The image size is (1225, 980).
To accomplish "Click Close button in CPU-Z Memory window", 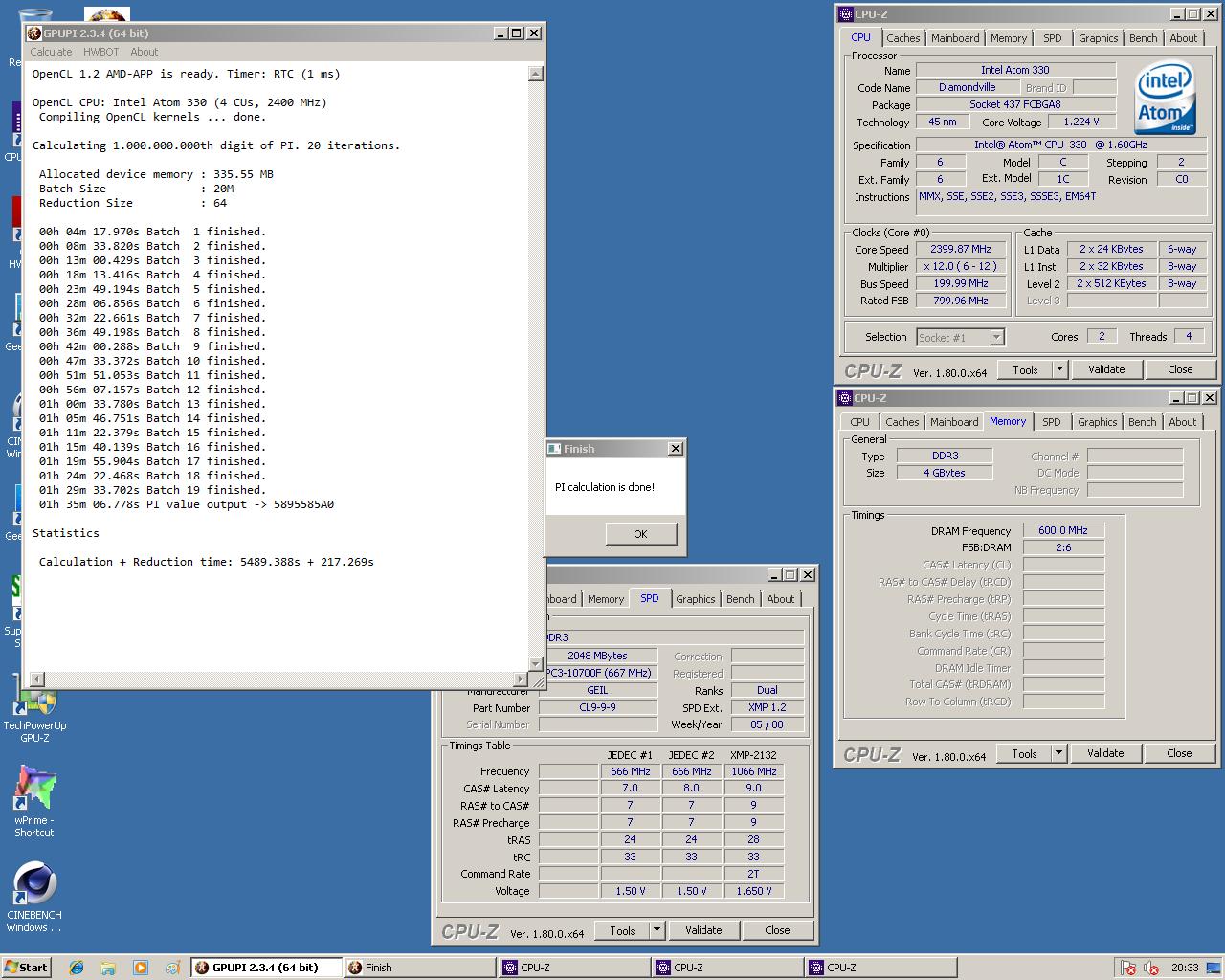I will tap(1179, 753).
